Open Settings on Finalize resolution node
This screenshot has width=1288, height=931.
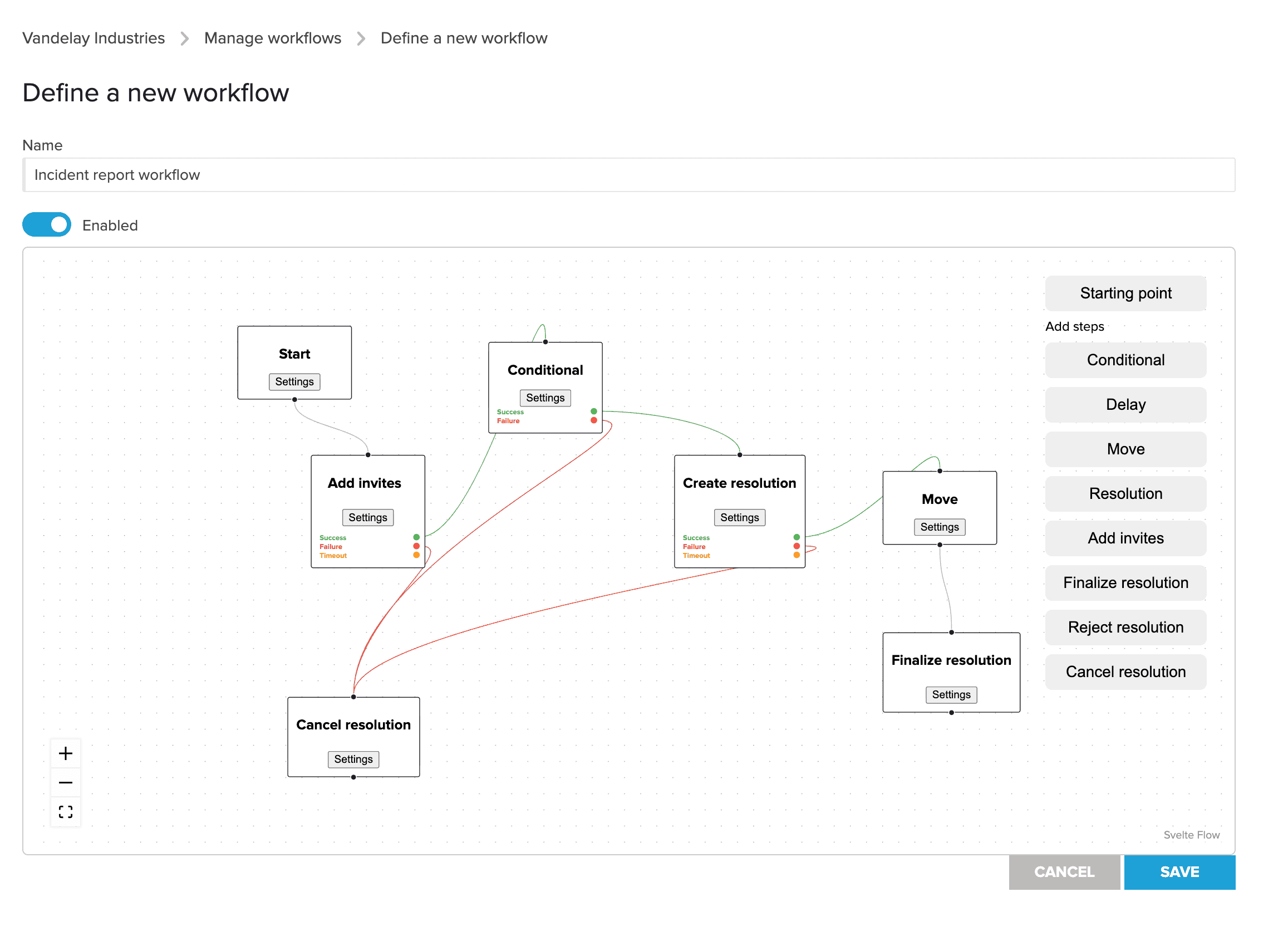click(951, 694)
